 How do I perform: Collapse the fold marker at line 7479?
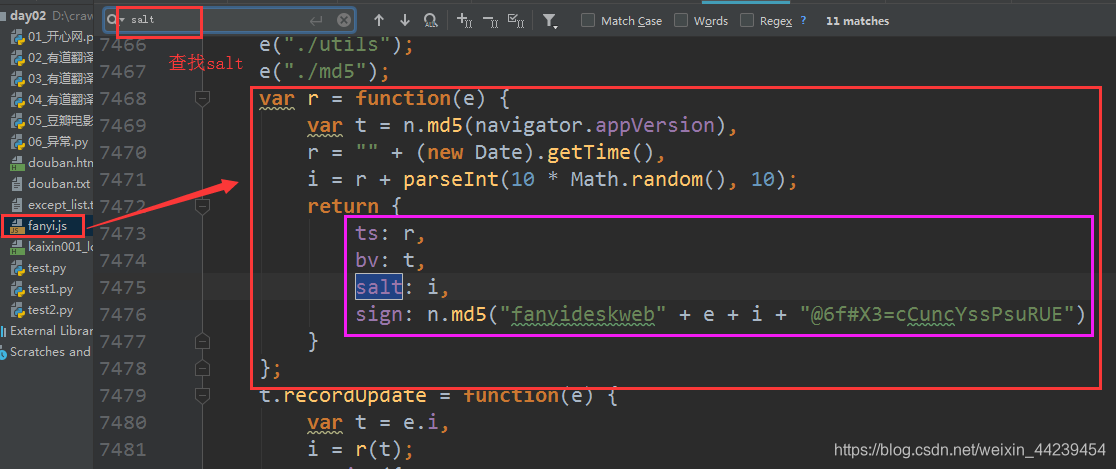pyautogui.click(x=203, y=396)
